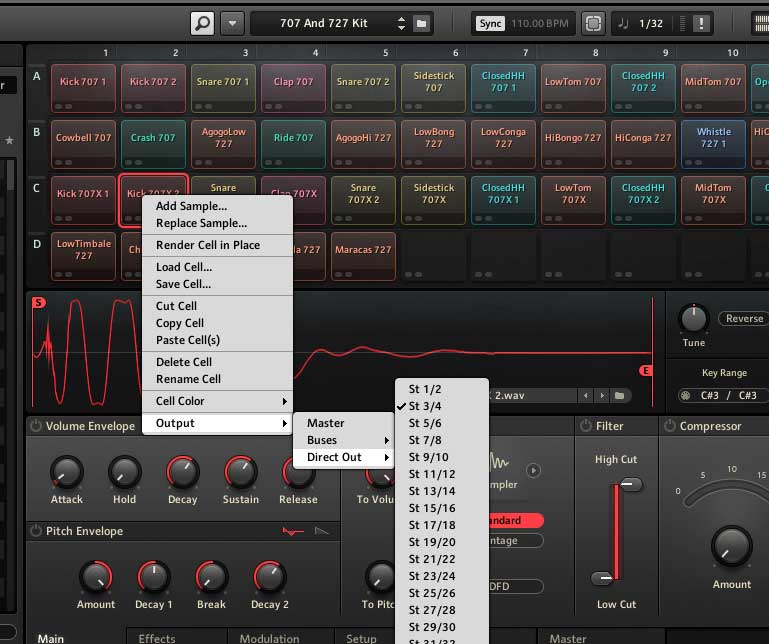The height and width of the screenshot is (644, 769).
Task: Switch to the Setup tab
Action: [361, 638]
